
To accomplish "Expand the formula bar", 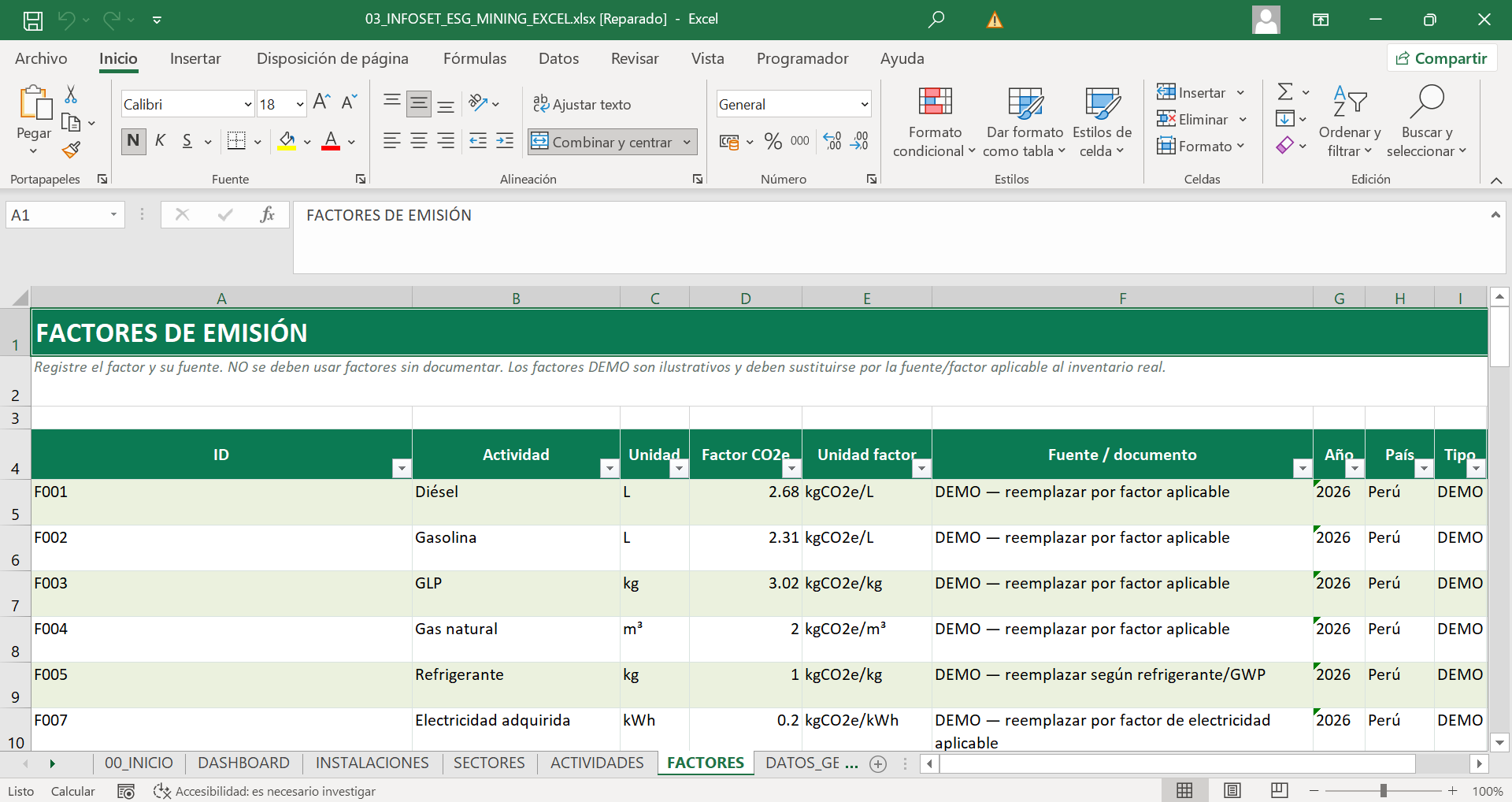I will pos(1495,215).
